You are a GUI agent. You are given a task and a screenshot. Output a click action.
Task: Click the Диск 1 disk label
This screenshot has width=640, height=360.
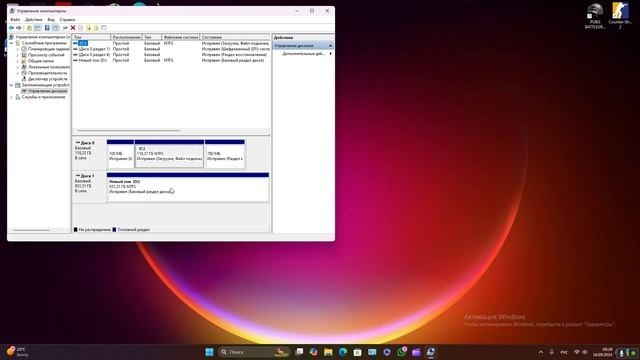[x=89, y=187]
